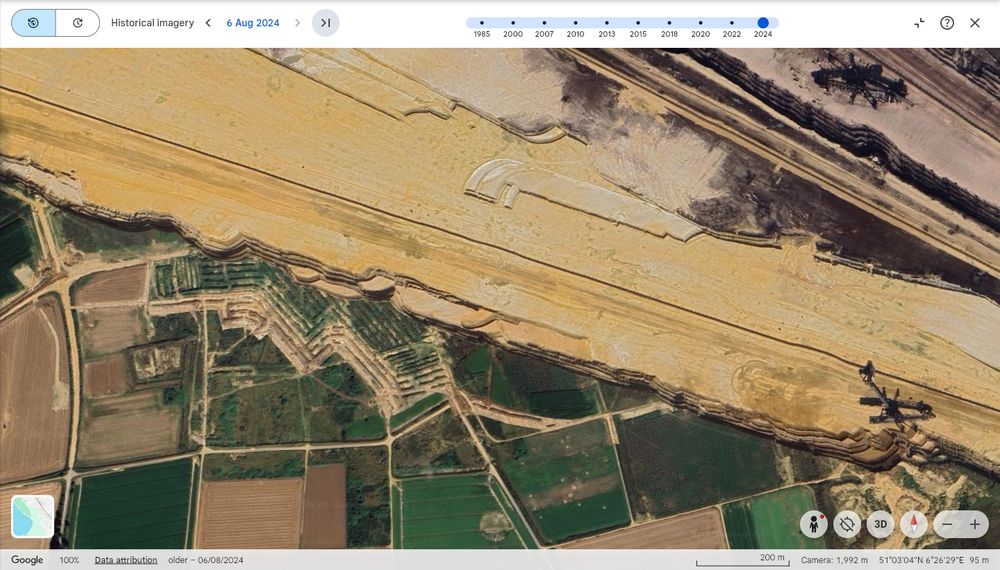Open the help icon
Viewport: 1000px width, 570px height.
pyautogui.click(x=947, y=23)
